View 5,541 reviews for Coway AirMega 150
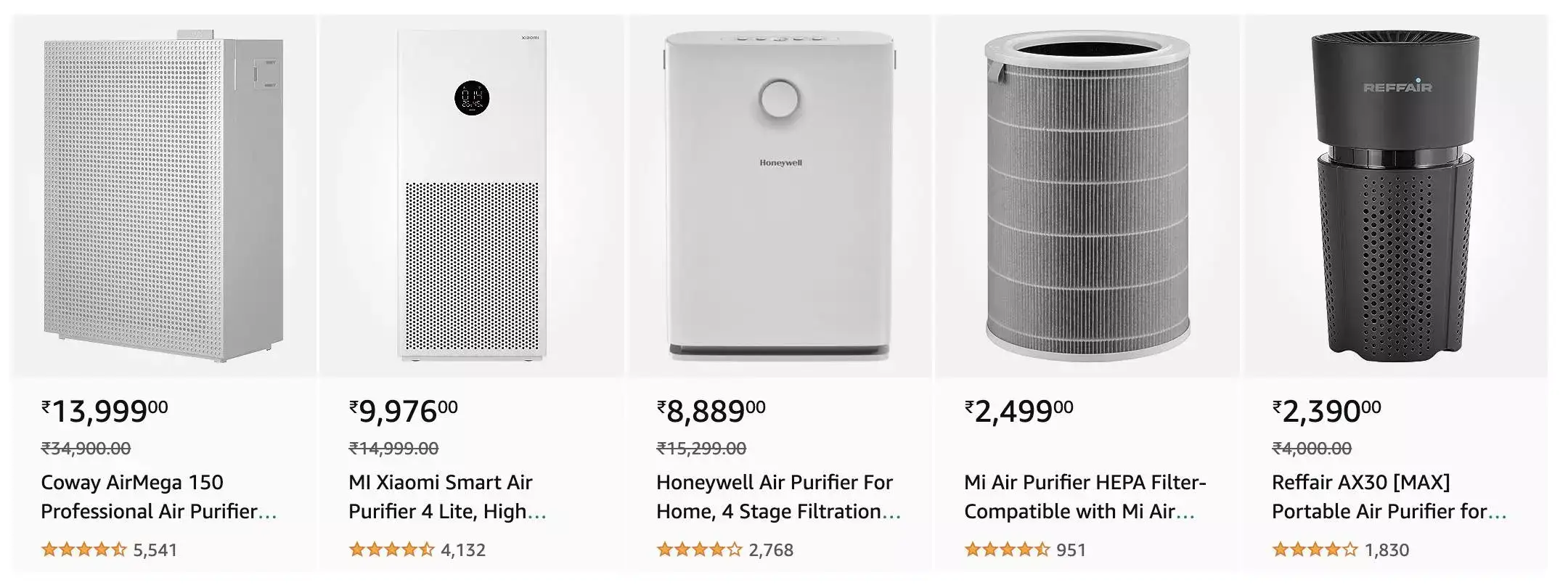 [x=155, y=550]
